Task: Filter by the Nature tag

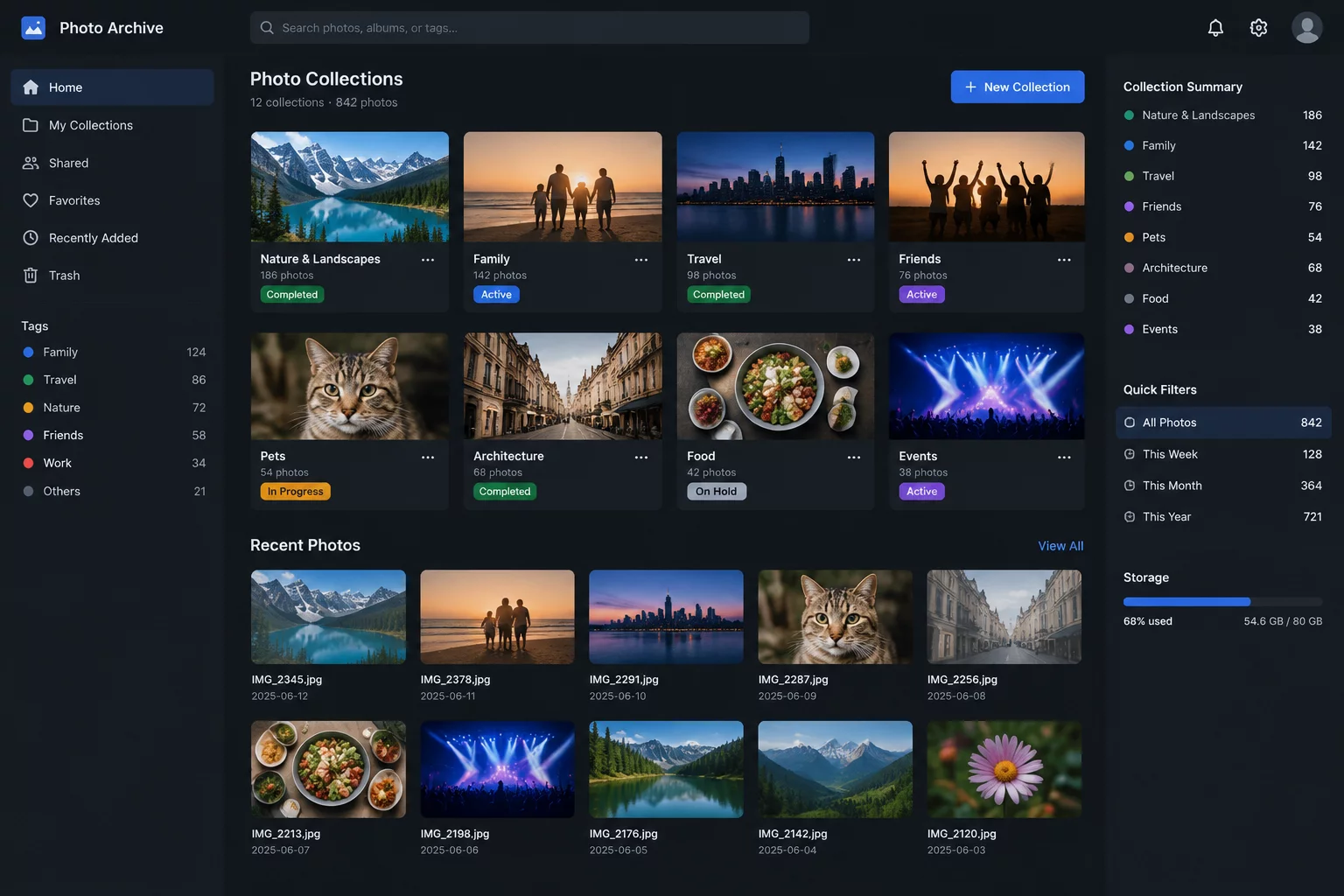Action: (114, 408)
